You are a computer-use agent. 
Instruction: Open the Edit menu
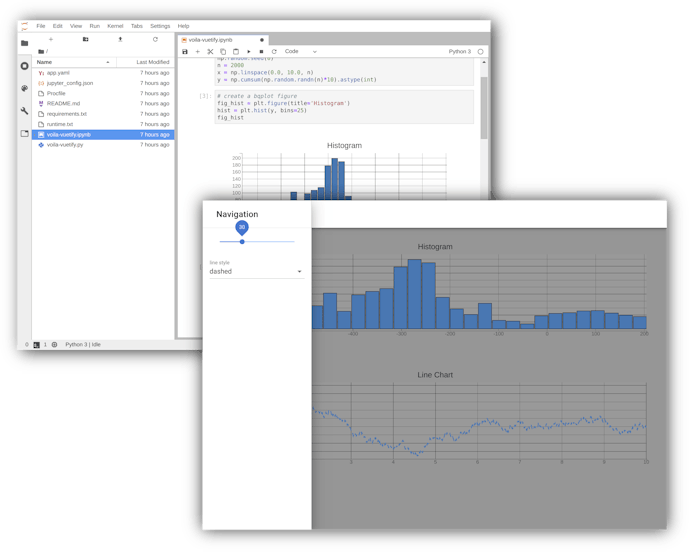(57, 26)
